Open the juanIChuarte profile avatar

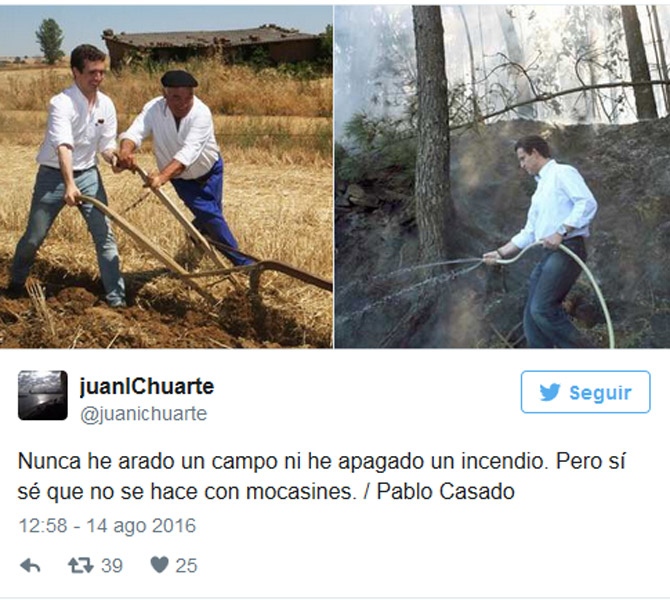[x=43, y=395]
